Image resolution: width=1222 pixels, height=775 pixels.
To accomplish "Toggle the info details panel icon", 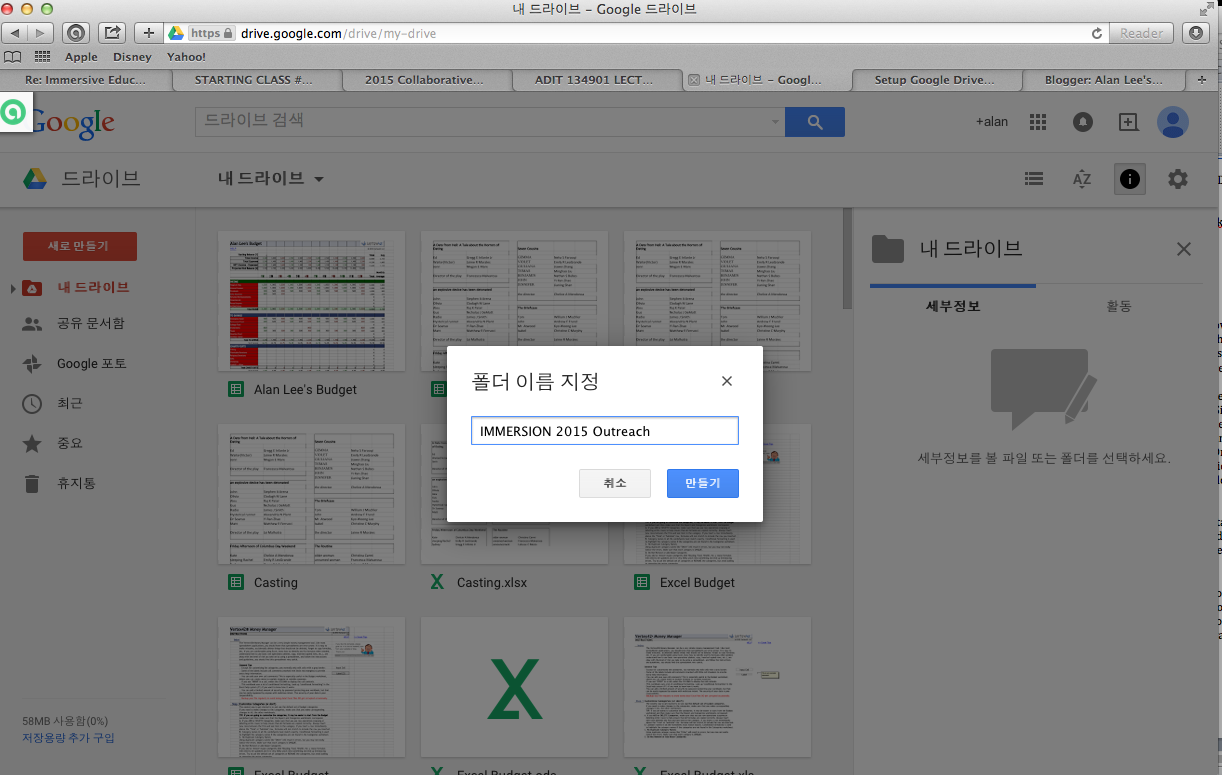I will point(1130,179).
